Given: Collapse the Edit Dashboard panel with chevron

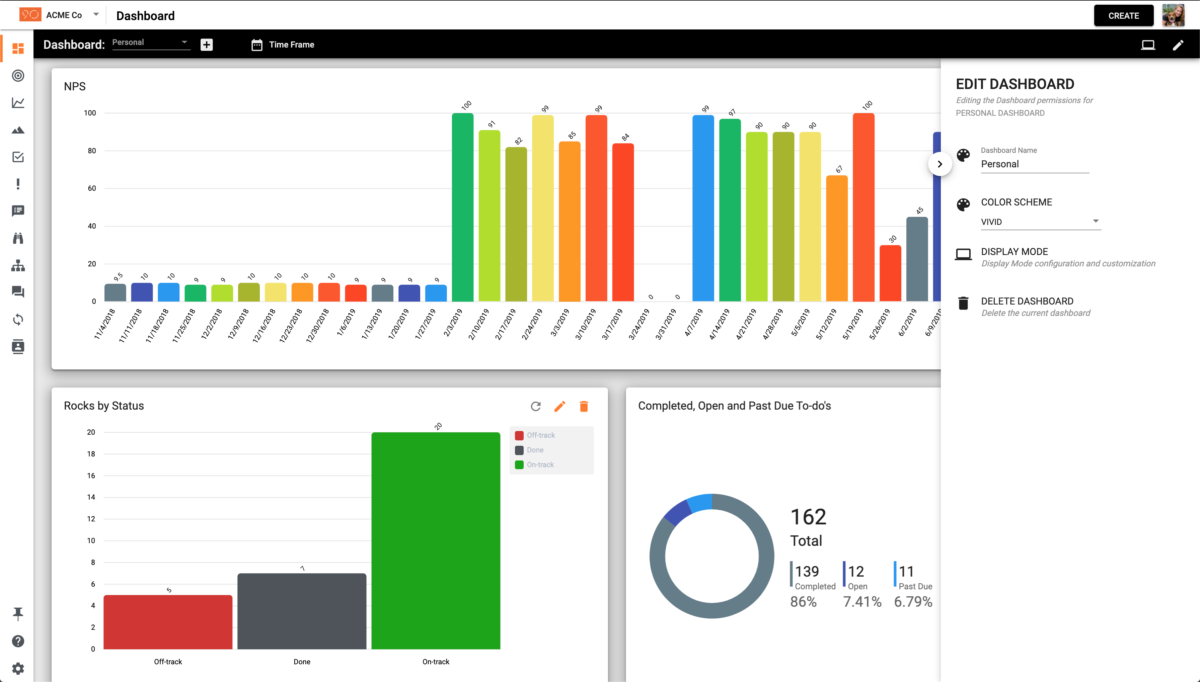Looking at the screenshot, I should tap(940, 164).
